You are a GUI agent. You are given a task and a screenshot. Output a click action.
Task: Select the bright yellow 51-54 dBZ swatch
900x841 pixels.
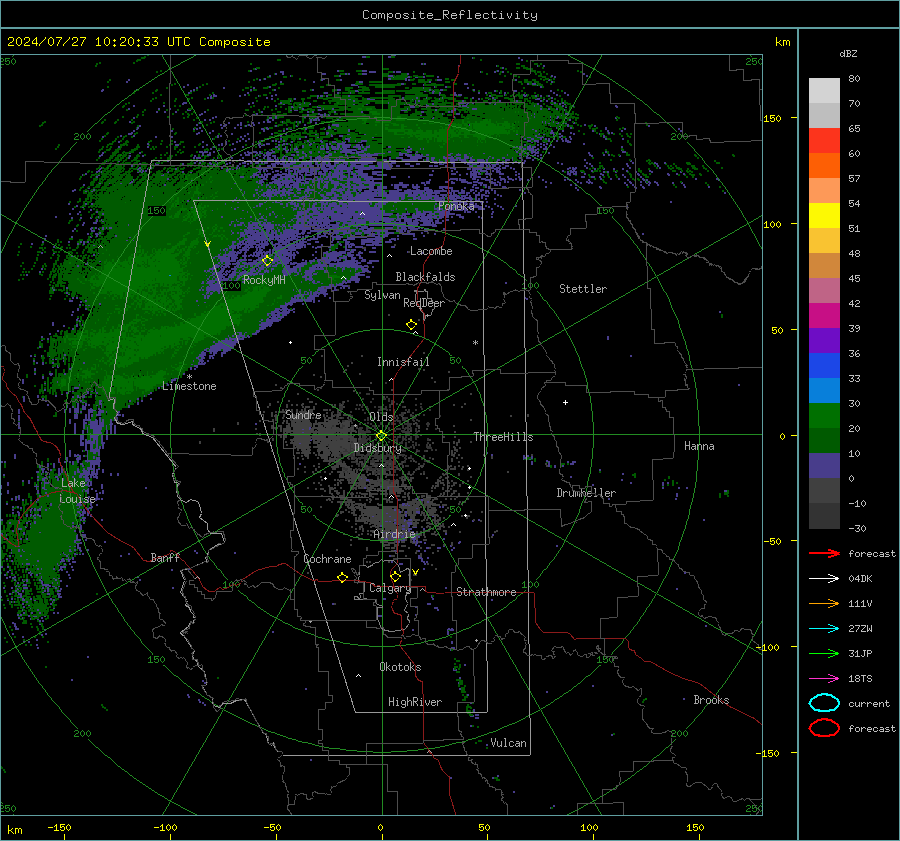pos(824,216)
